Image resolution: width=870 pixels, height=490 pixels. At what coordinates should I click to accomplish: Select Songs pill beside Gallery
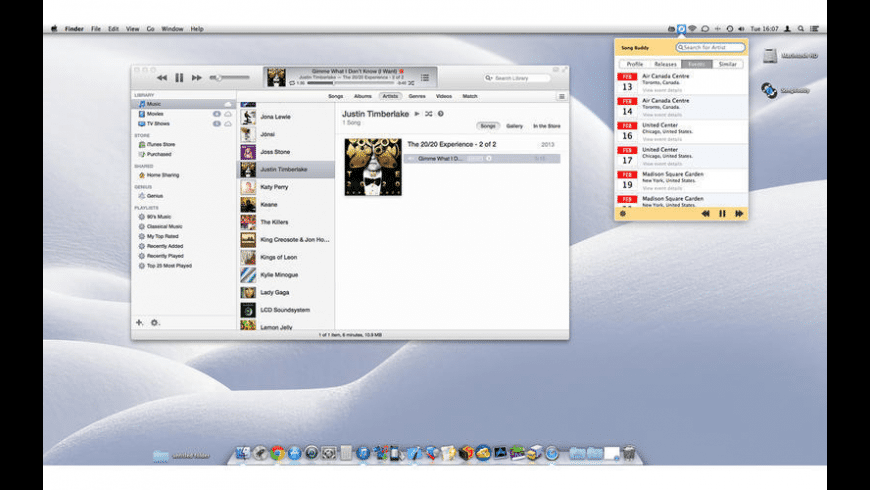pos(488,126)
